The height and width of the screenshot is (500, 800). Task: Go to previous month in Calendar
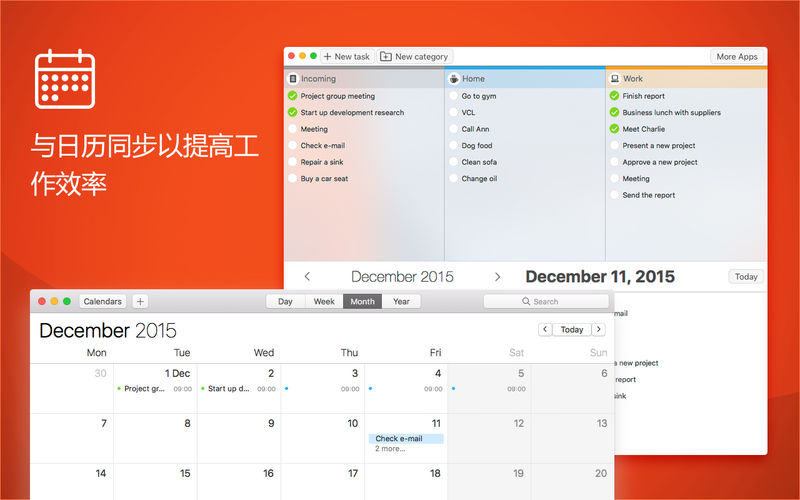point(545,330)
